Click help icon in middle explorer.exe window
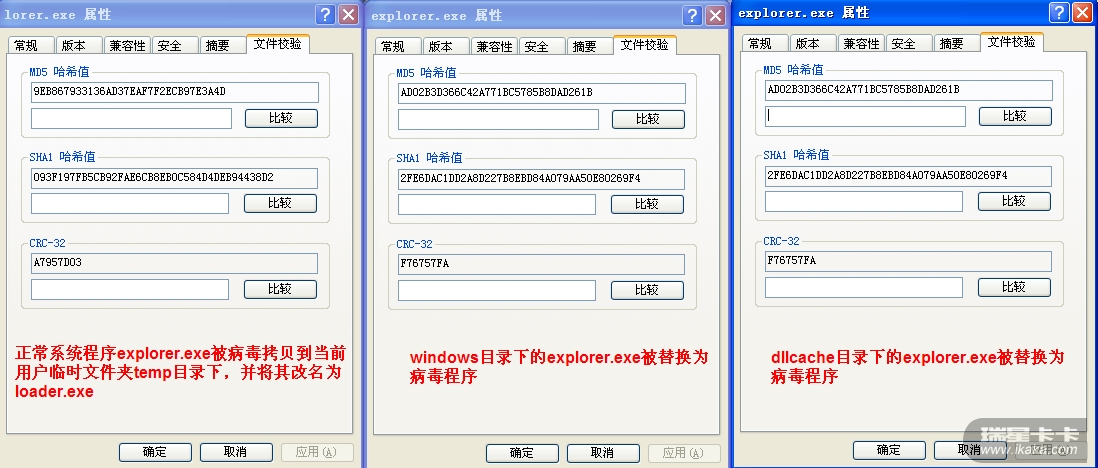Viewport: 1098px width, 468px height. tap(692, 16)
